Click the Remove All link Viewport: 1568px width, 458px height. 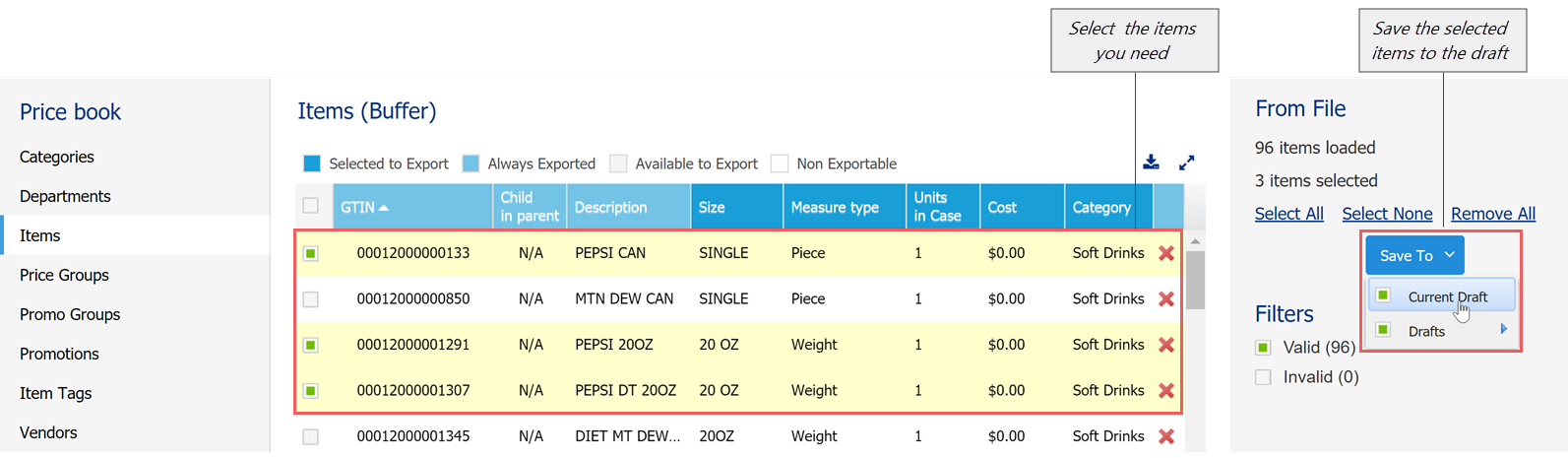point(1492,214)
